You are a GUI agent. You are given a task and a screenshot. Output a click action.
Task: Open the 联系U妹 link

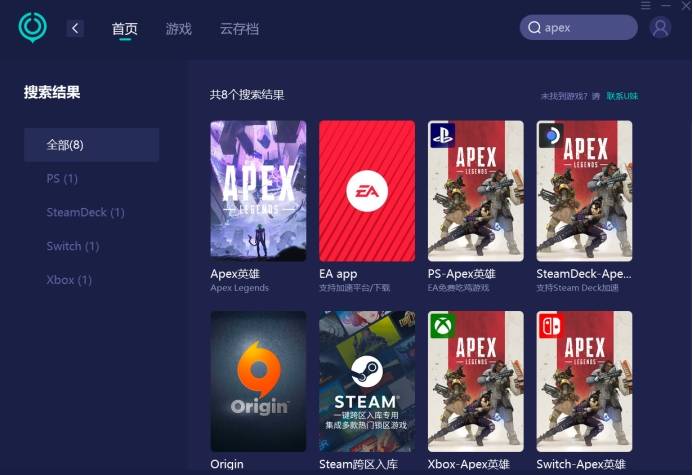pos(622,96)
